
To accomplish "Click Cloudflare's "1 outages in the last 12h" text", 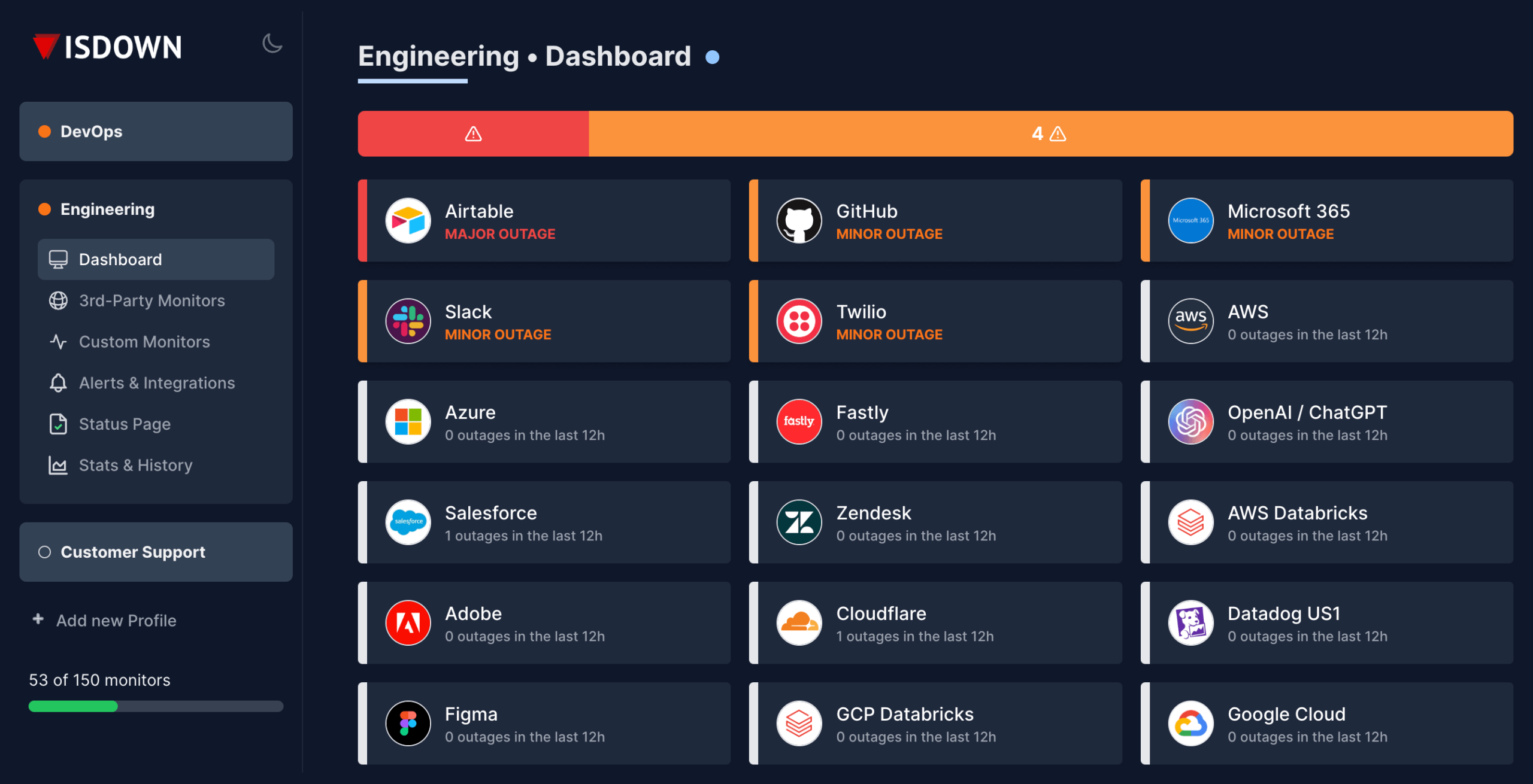I will click(x=915, y=636).
